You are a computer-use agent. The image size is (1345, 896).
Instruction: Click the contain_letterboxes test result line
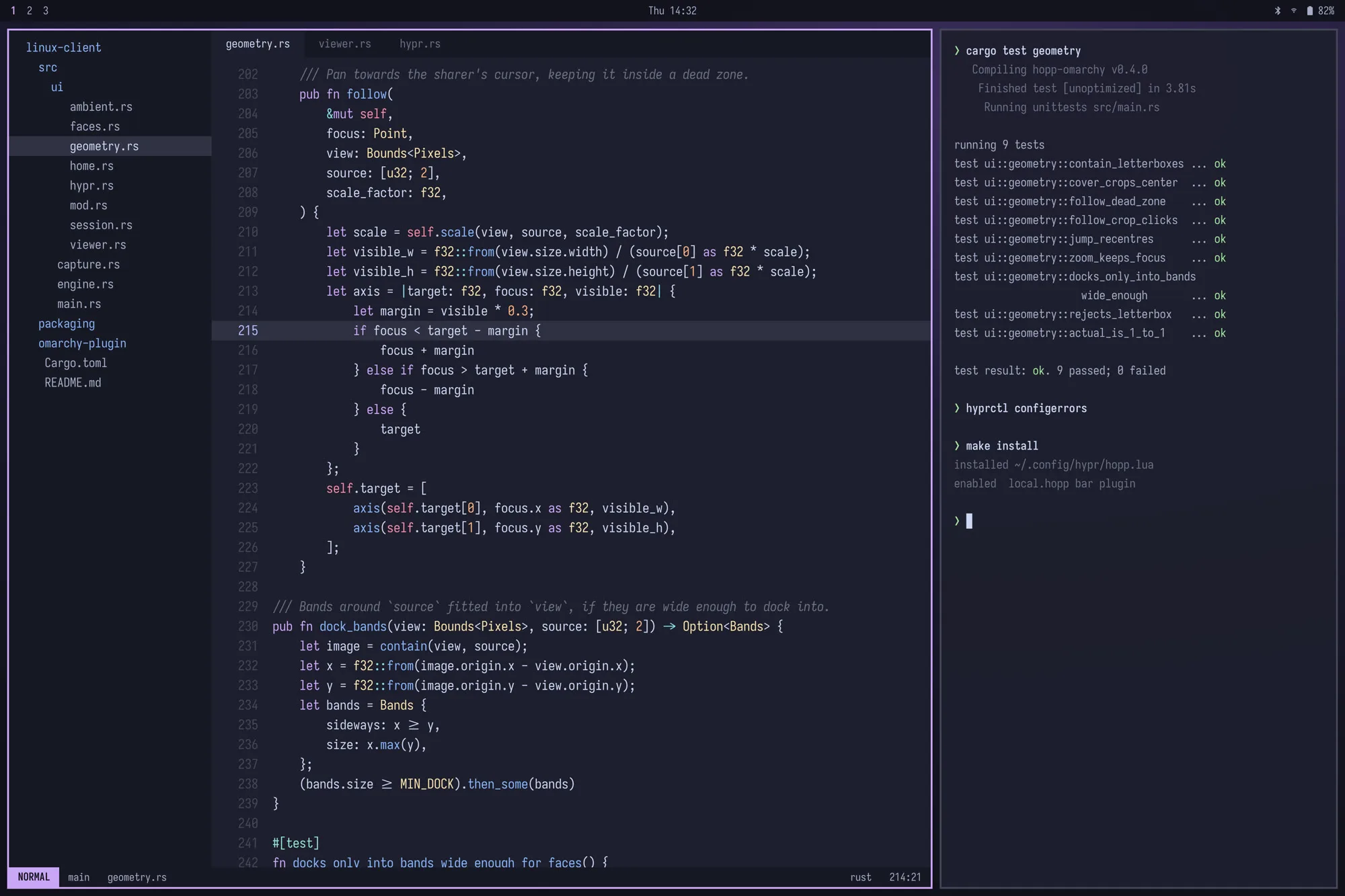tap(1089, 164)
